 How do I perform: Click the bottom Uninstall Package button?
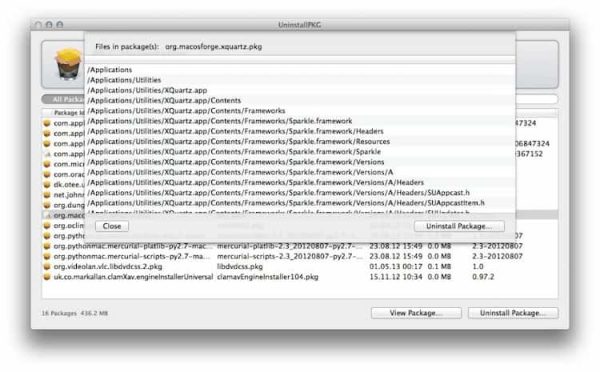513,313
